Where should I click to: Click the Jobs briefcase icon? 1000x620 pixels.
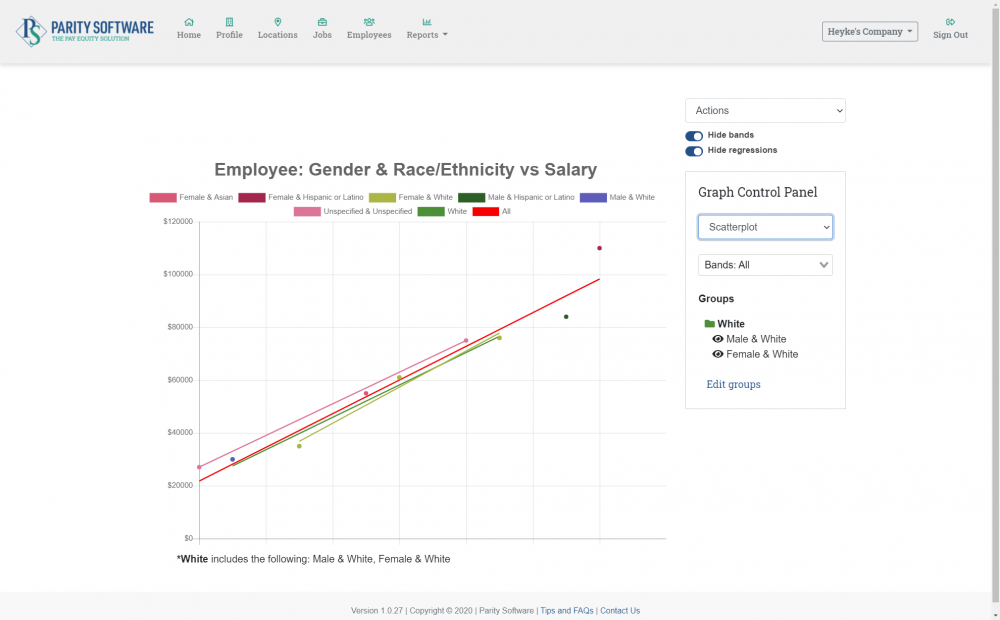[x=322, y=22]
